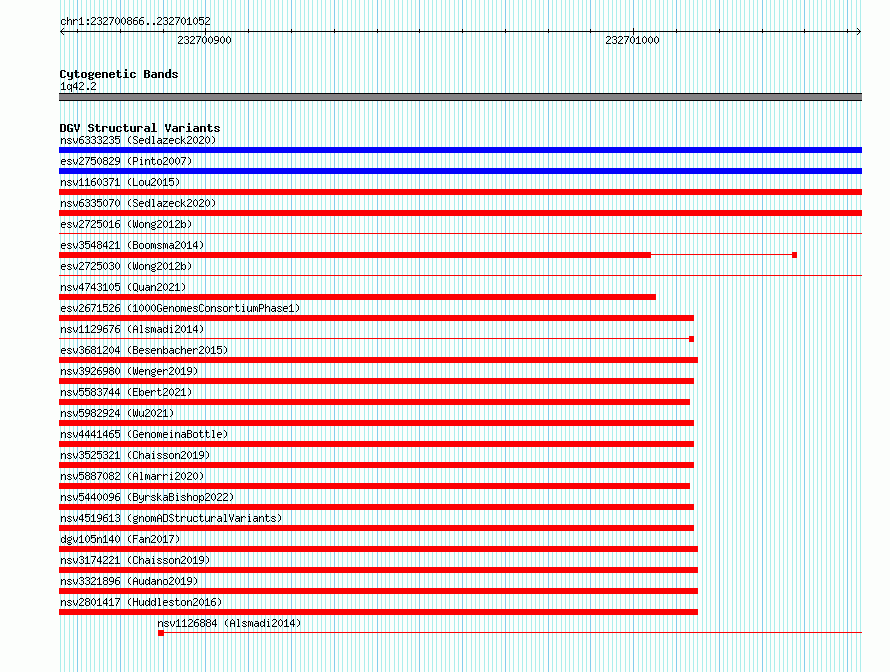Click the small red end block of esv3548421
The image size is (890, 672).
pyautogui.click(x=795, y=255)
